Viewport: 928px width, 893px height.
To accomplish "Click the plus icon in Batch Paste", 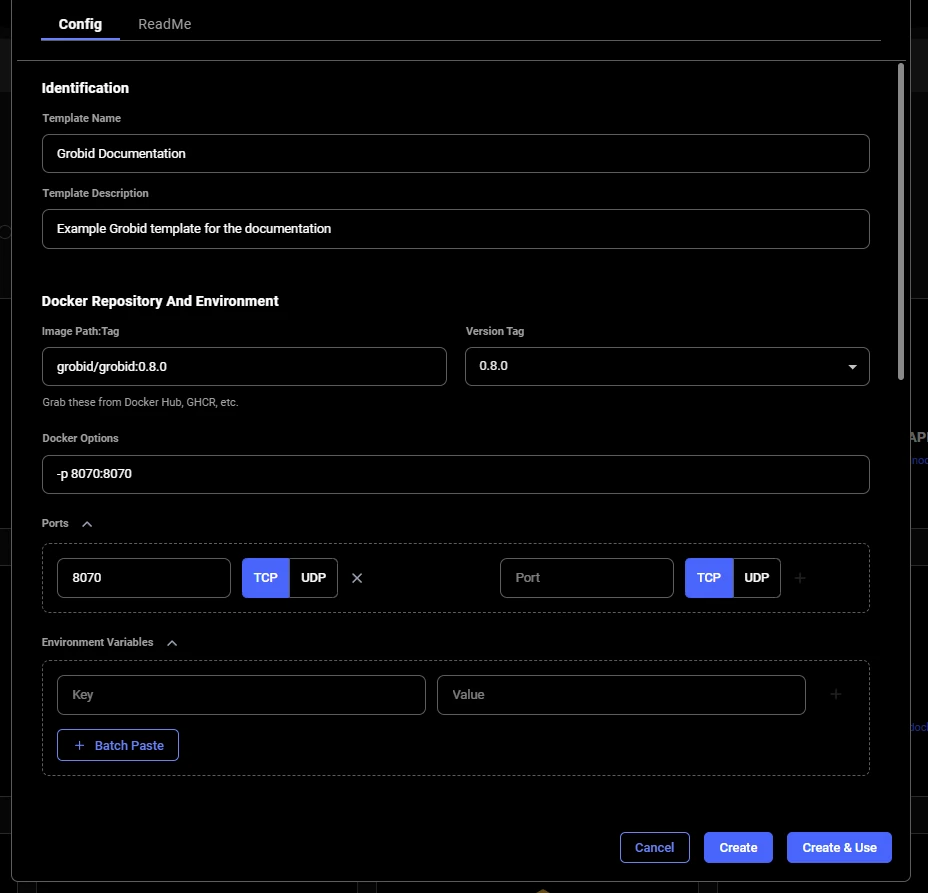I will pos(79,746).
